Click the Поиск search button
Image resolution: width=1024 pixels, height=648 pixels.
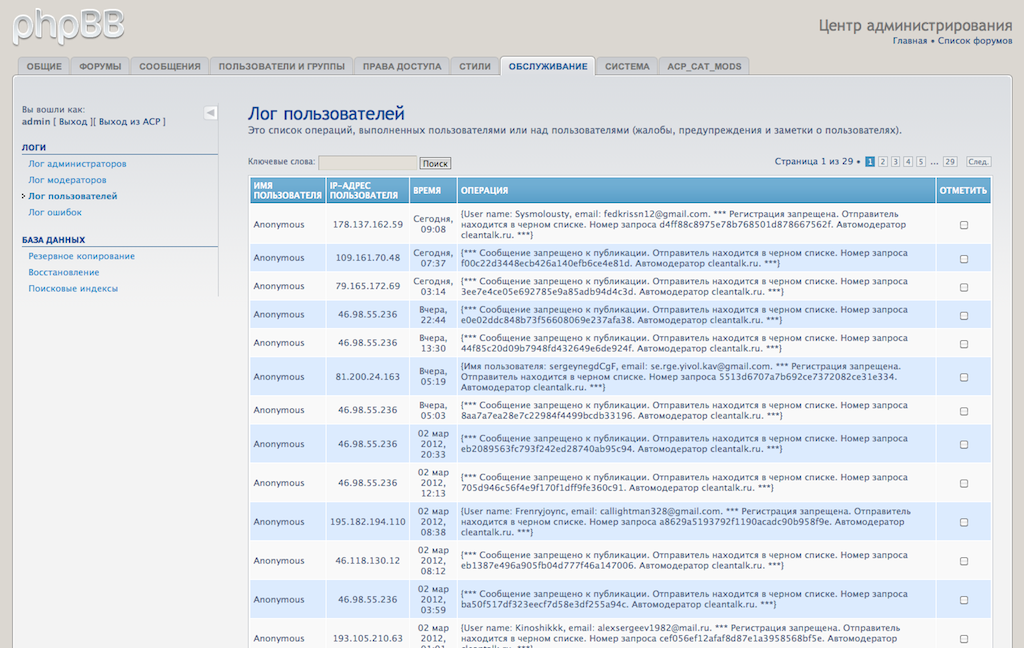coord(435,163)
